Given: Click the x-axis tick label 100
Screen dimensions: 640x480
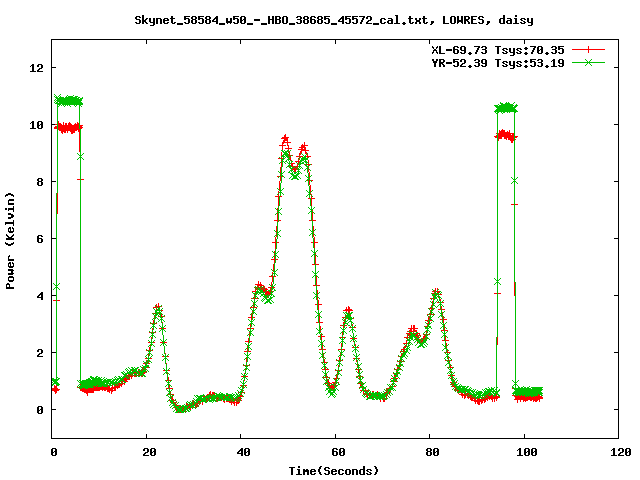Looking at the screenshot, I should (527, 452).
